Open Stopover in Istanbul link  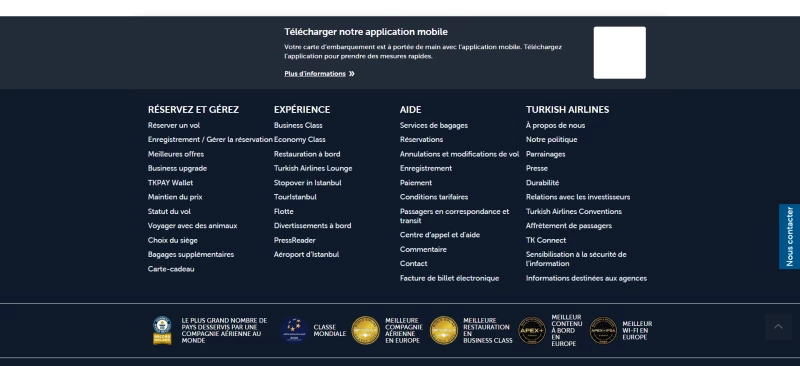tap(308, 182)
